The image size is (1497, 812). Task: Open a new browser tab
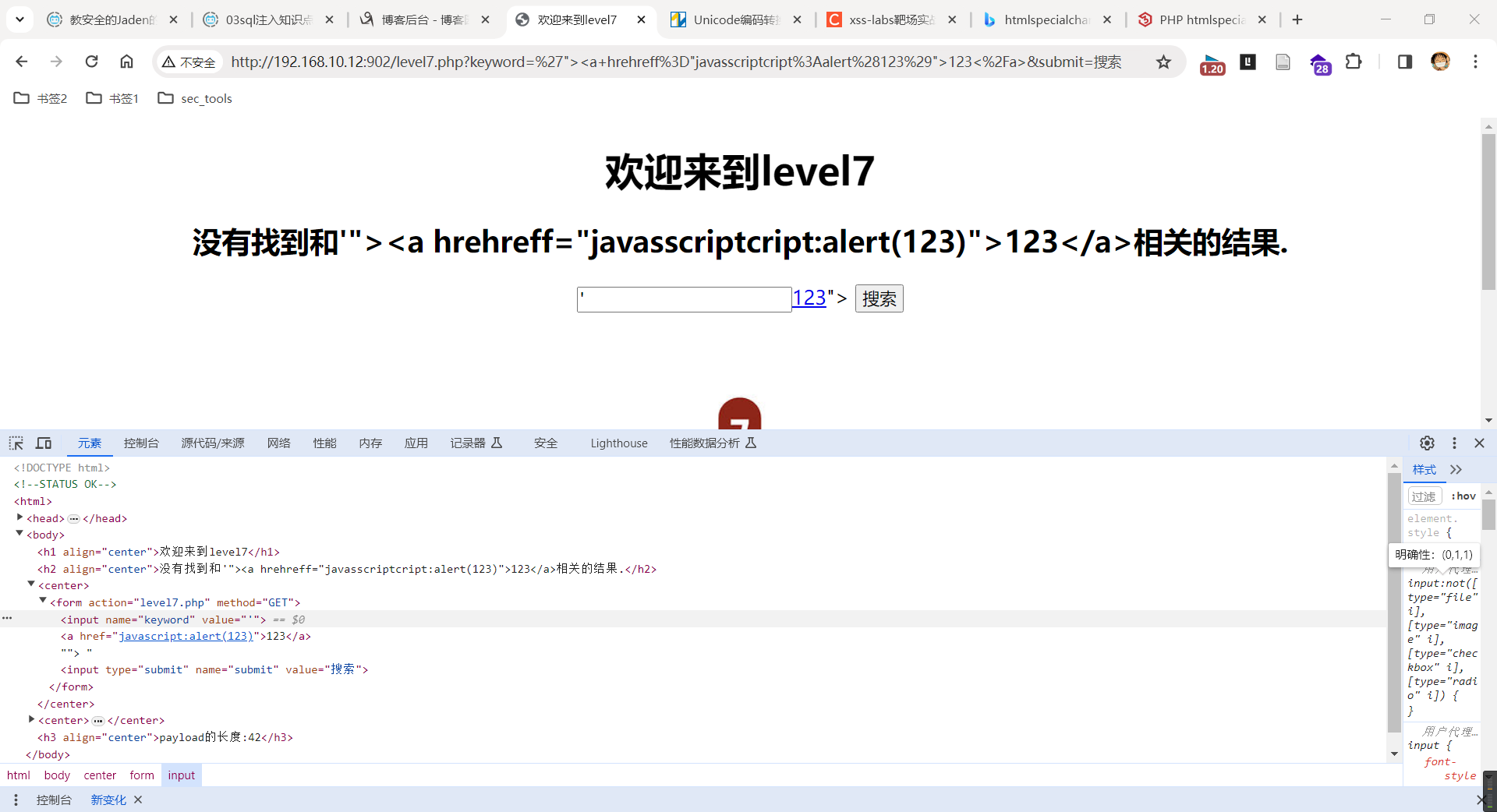coord(1297,19)
